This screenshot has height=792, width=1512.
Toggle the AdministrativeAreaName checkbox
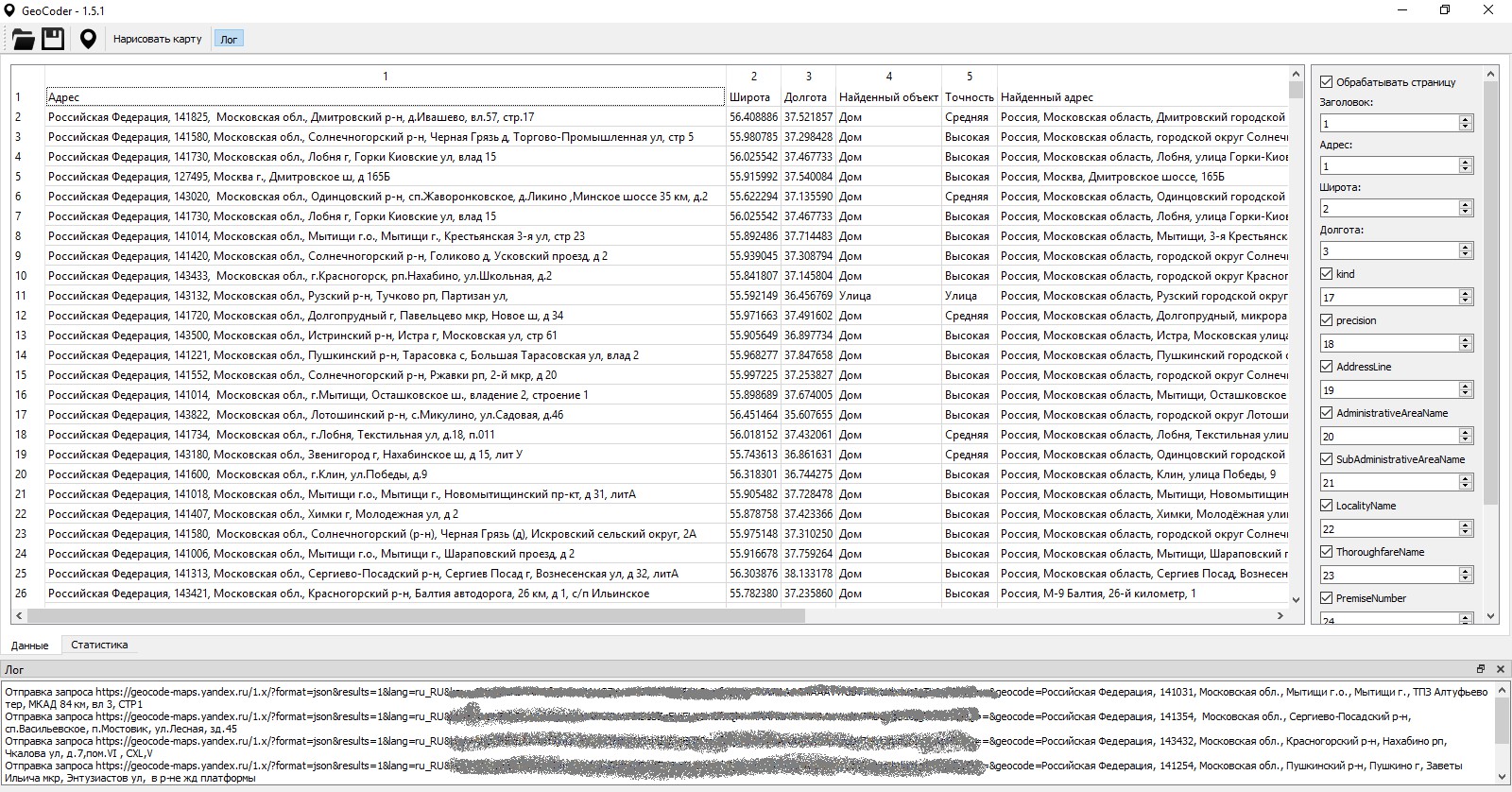pyautogui.click(x=1327, y=413)
